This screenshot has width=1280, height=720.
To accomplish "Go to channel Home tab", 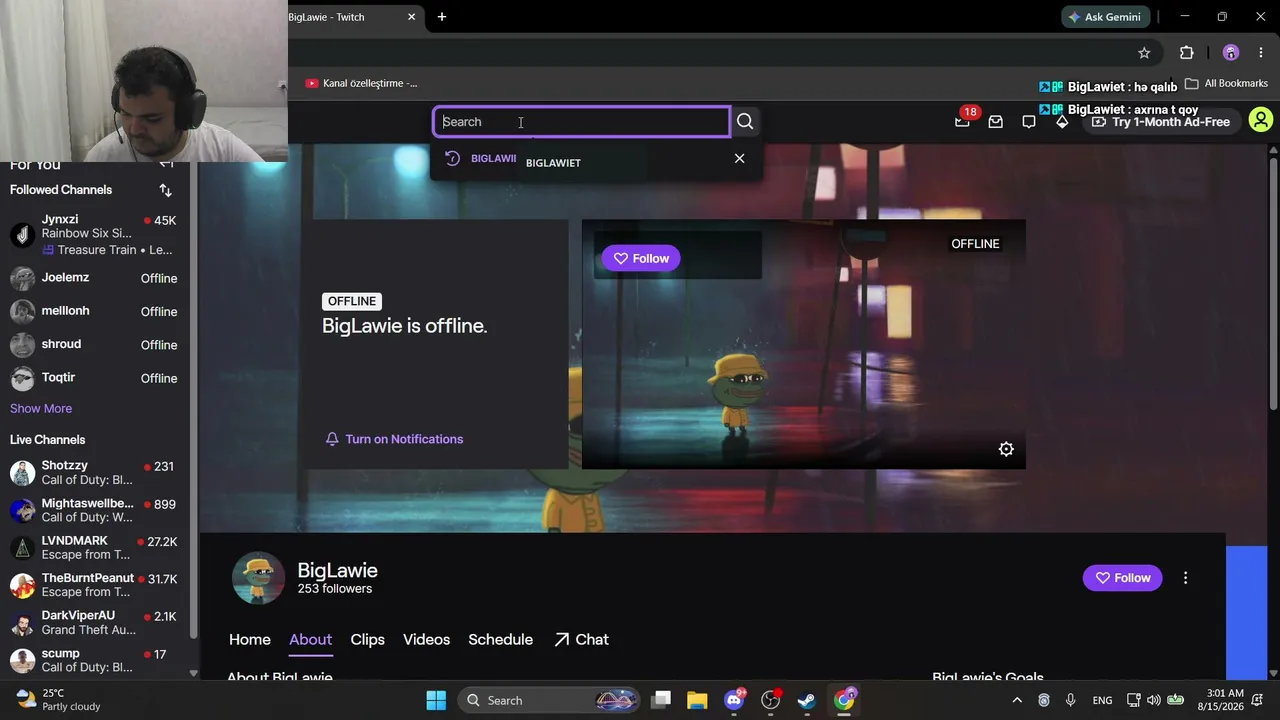I will [x=250, y=640].
